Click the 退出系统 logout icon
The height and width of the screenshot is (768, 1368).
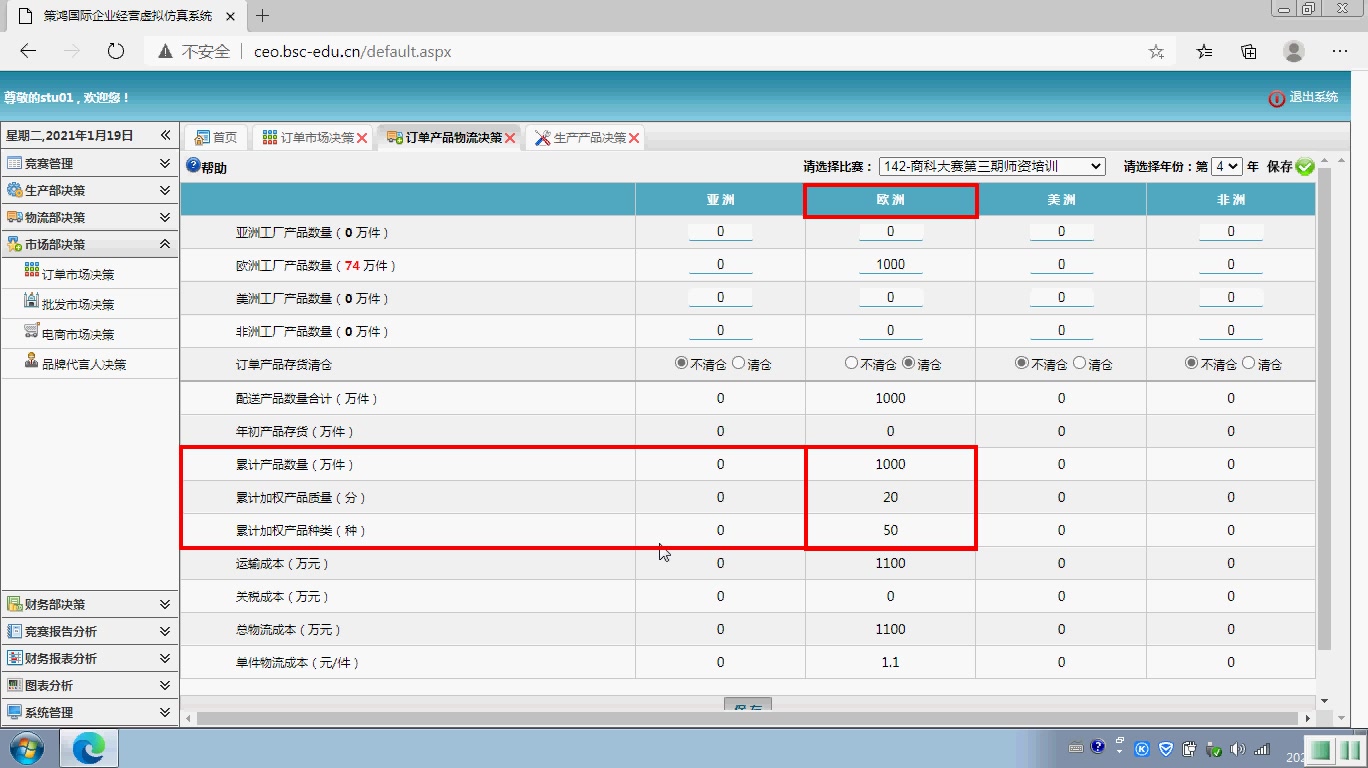point(1277,98)
